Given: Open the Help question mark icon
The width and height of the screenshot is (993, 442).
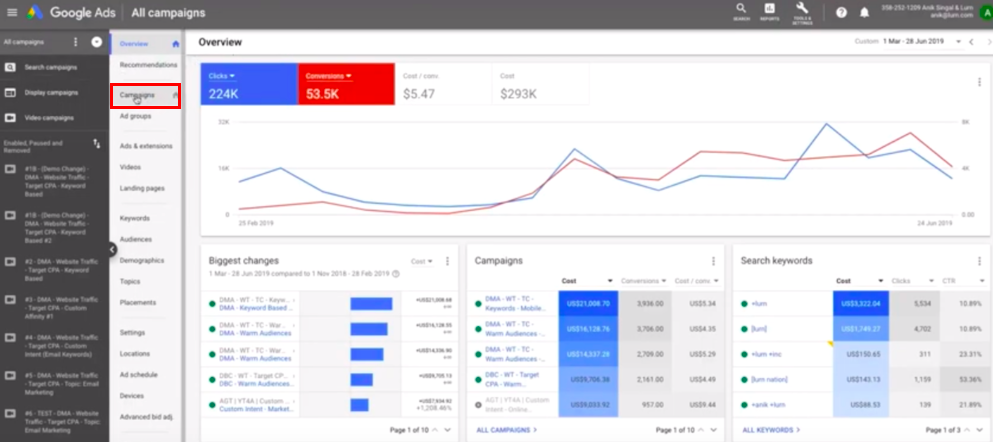Looking at the screenshot, I should (841, 13).
